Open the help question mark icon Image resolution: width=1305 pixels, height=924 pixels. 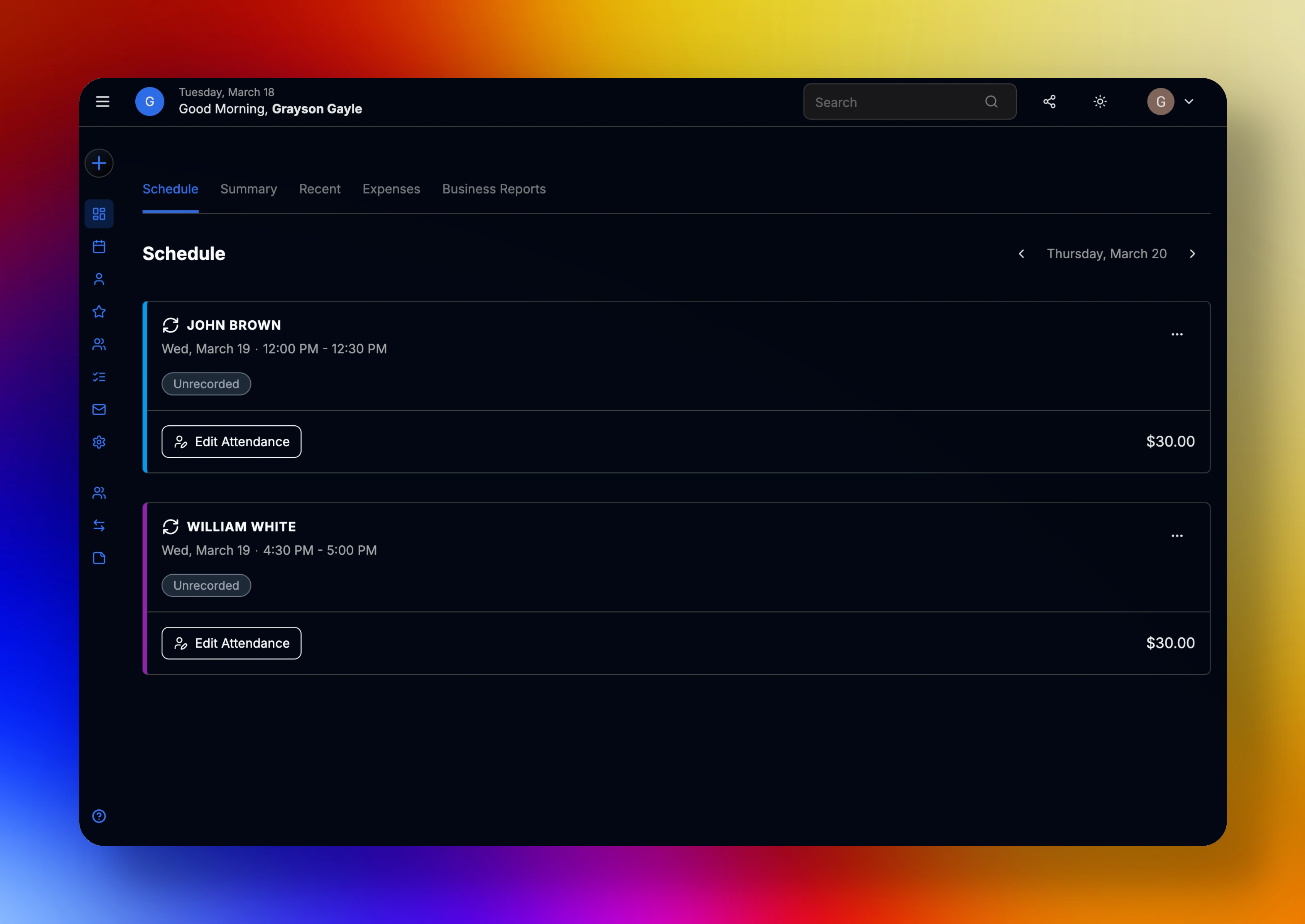click(x=99, y=817)
